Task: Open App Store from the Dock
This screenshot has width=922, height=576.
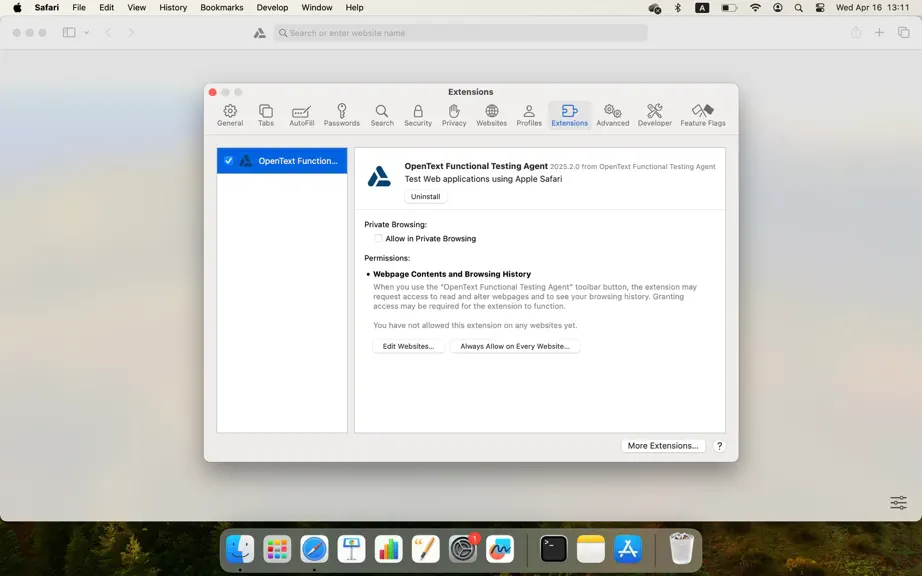Action: tap(628, 549)
